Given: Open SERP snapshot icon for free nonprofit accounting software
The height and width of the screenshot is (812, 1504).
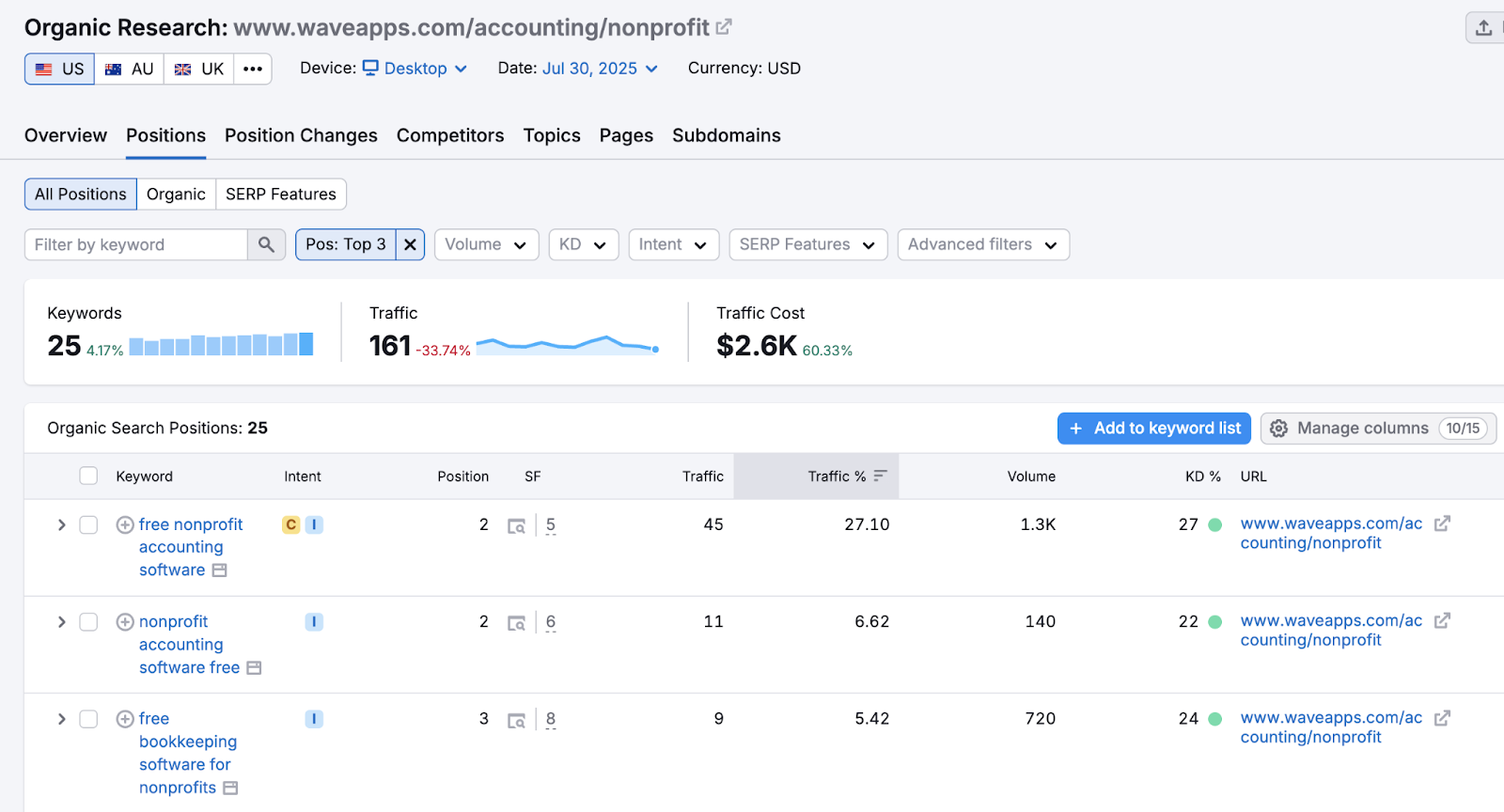Looking at the screenshot, I should point(516,525).
